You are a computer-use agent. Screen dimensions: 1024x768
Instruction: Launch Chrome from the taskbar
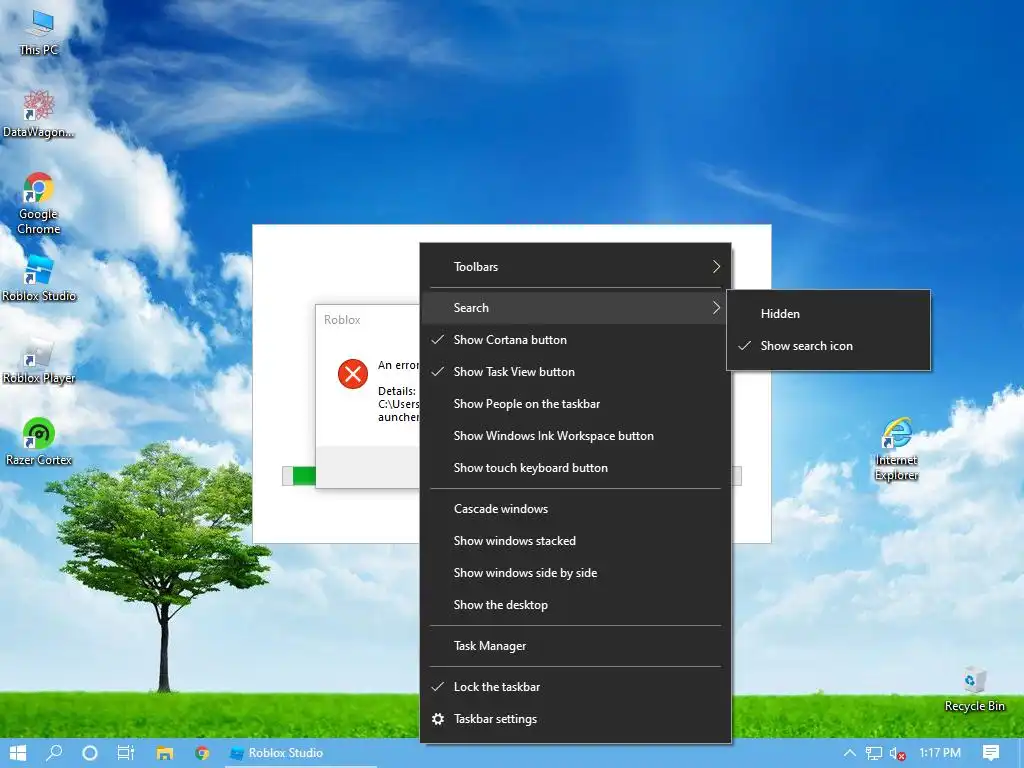[202, 753]
